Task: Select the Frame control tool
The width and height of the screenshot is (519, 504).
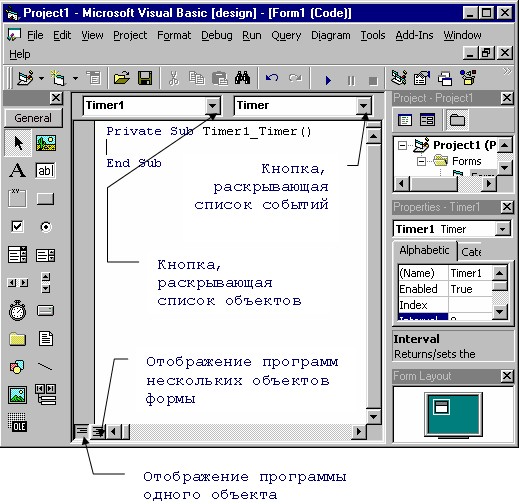Action: 17,198
